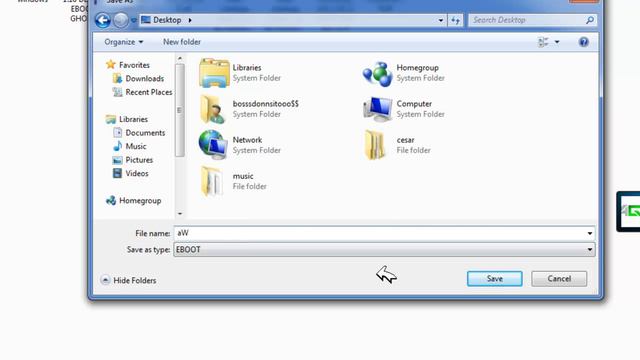Screen dimensions: 640x360
Task: Select the Computer system folder icon
Action: 378,109
